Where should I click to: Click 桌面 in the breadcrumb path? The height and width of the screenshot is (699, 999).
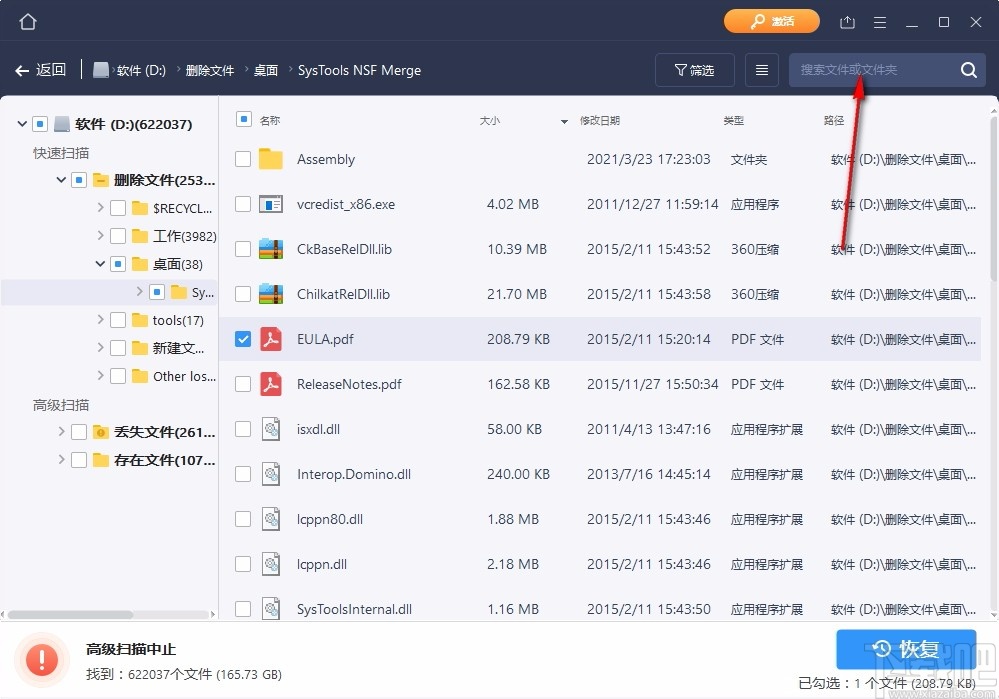pos(265,70)
